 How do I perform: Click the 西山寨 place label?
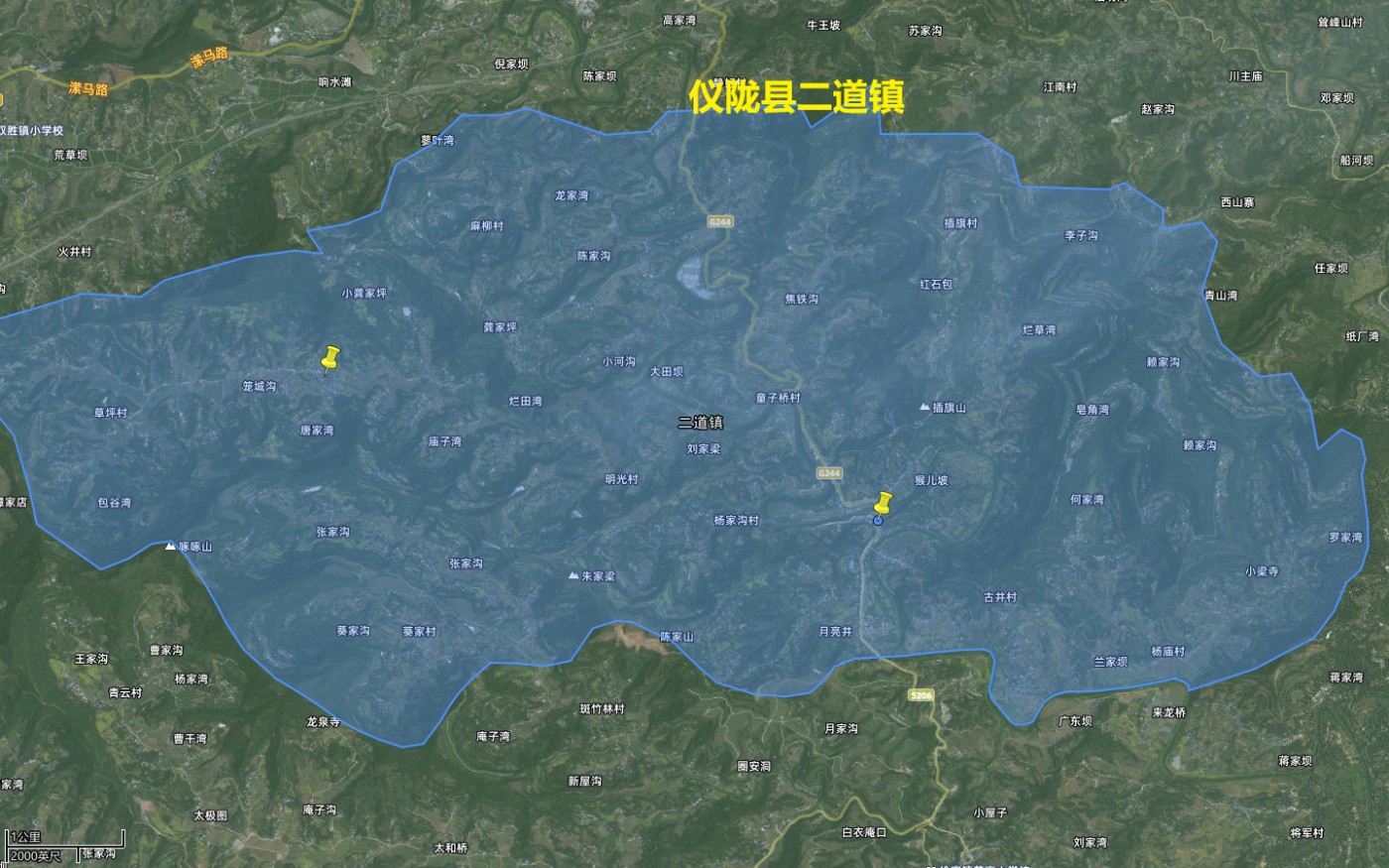[1237, 202]
